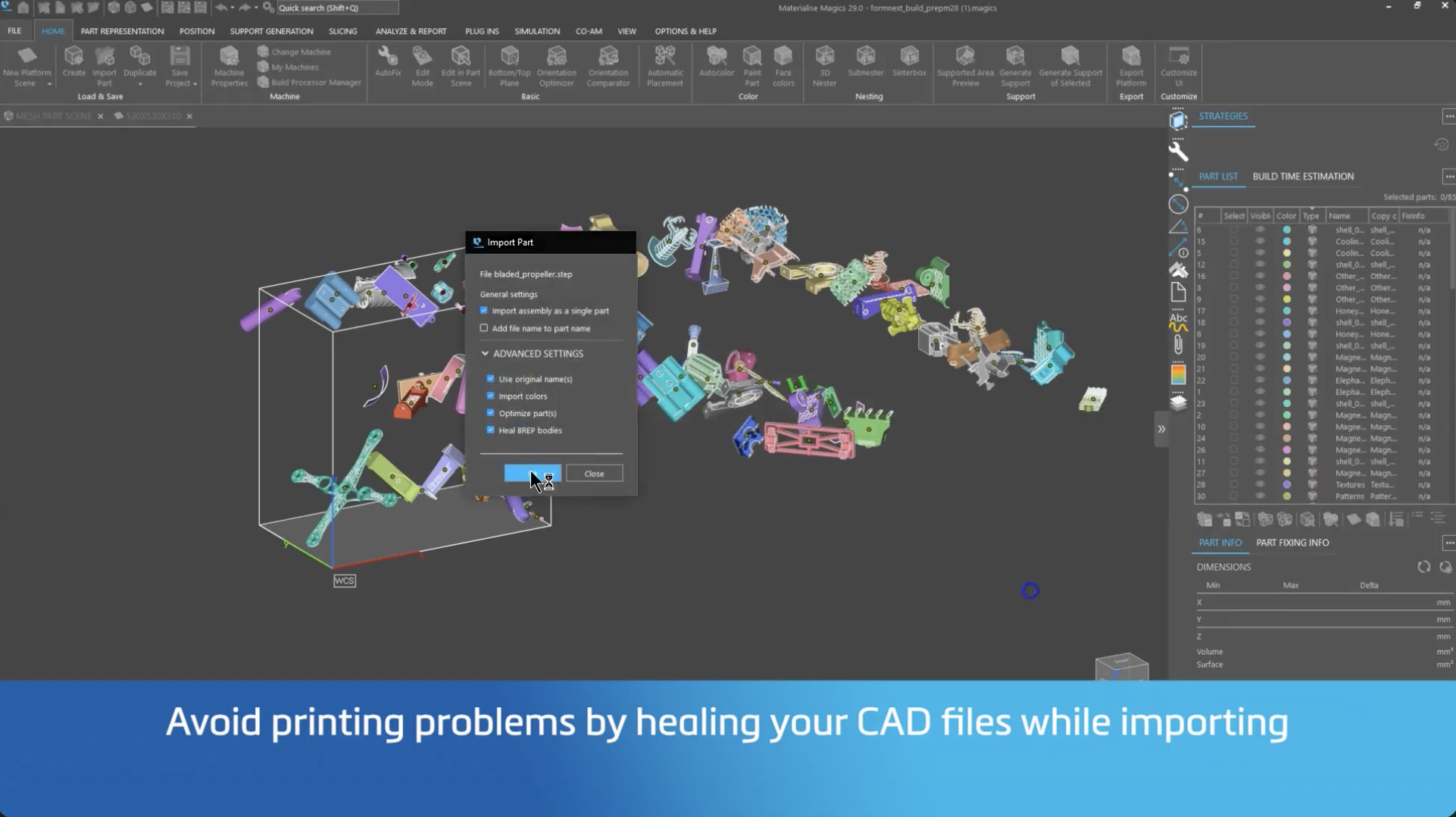Hide the Patterns part using its eye icon
Screen dimensions: 1456x817
(x=1260, y=496)
